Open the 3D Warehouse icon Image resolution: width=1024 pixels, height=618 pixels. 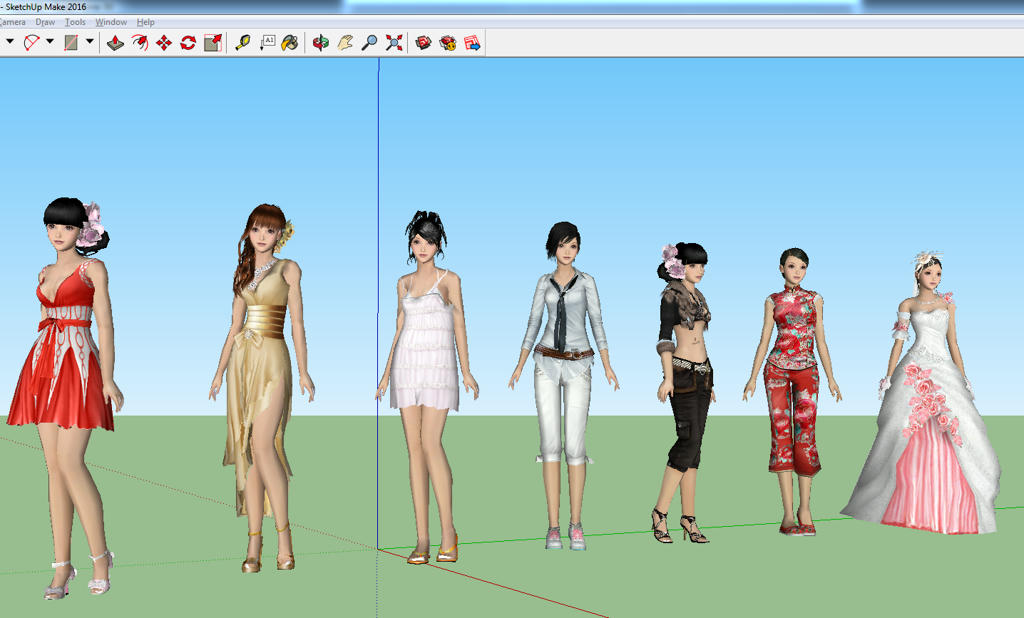pos(423,43)
